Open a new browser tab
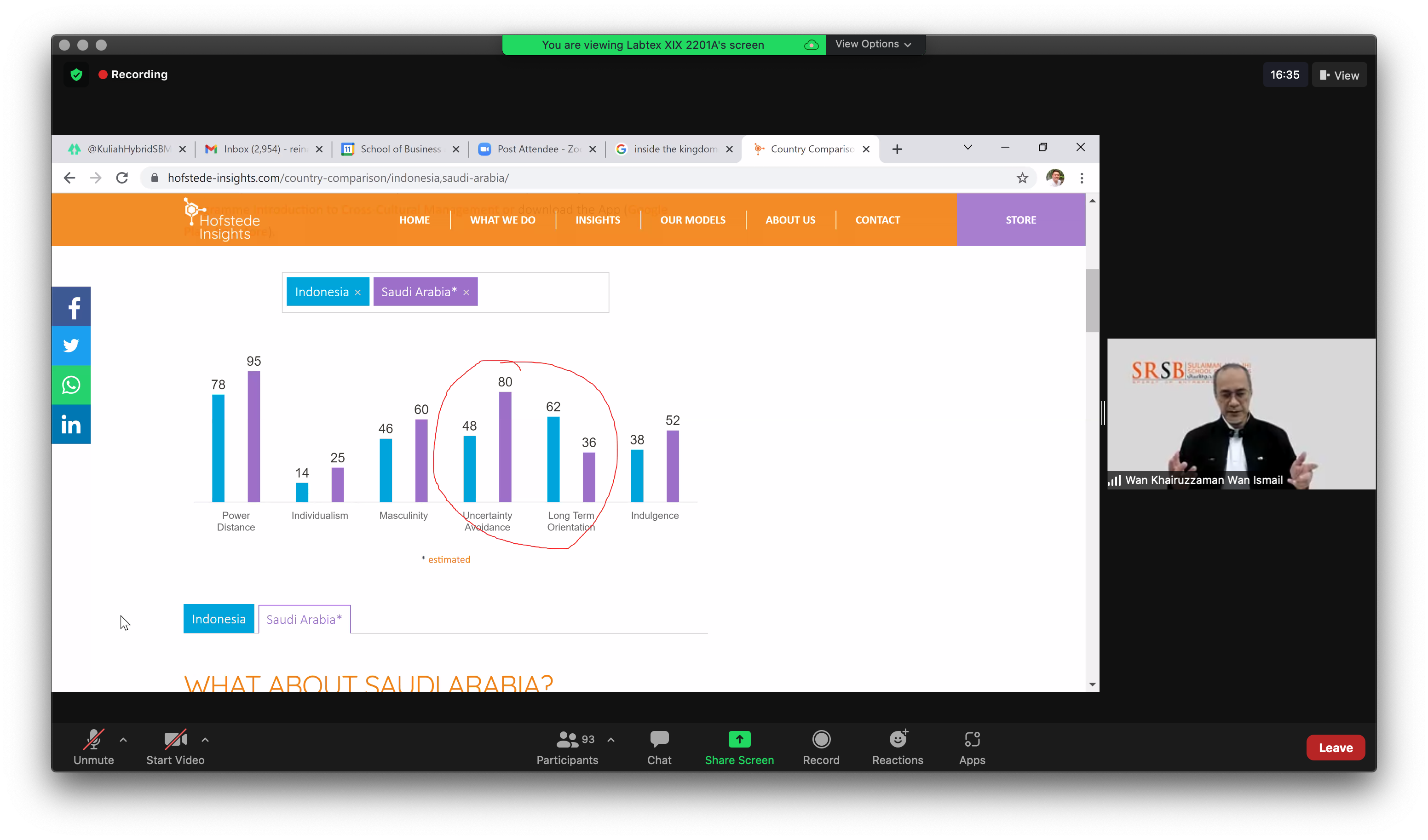Viewport: 1428px width, 840px height. click(x=897, y=149)
